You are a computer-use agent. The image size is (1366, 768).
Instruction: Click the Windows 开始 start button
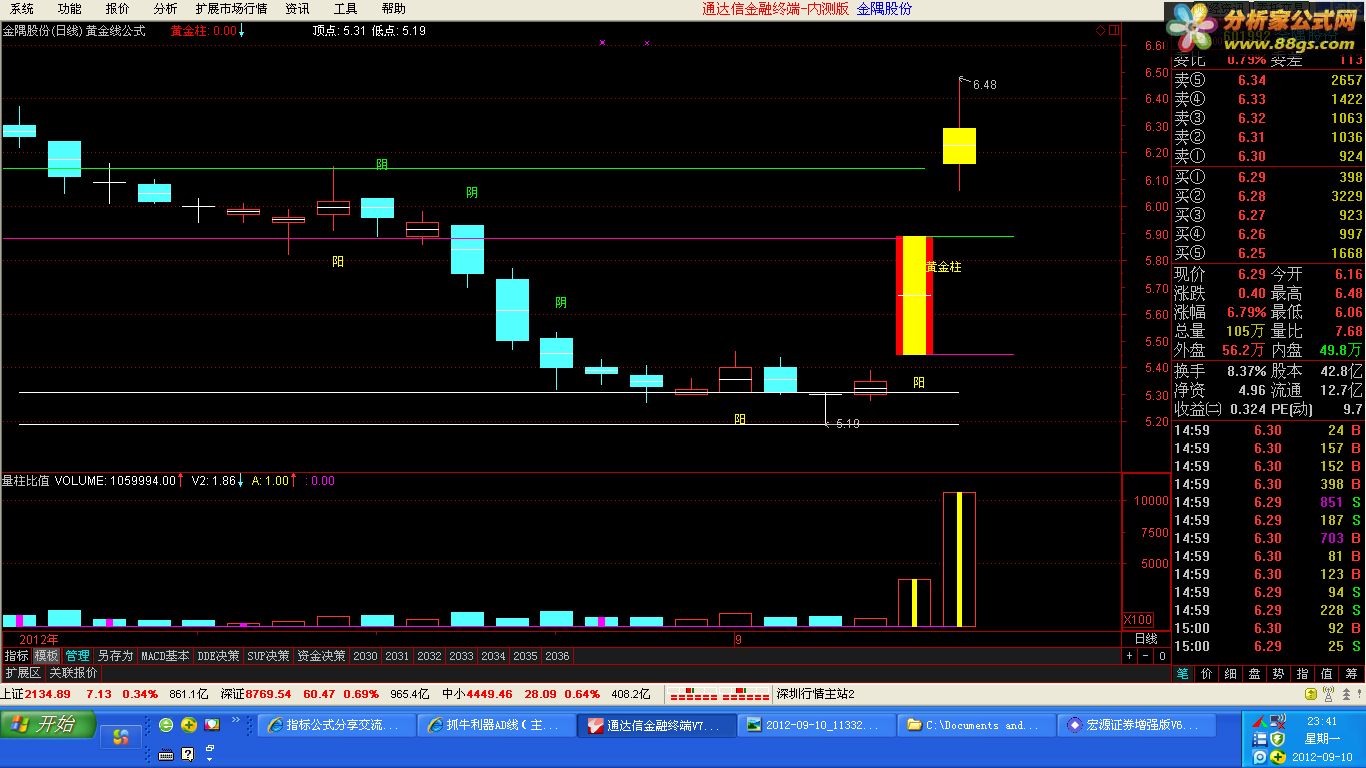[48, 724]
